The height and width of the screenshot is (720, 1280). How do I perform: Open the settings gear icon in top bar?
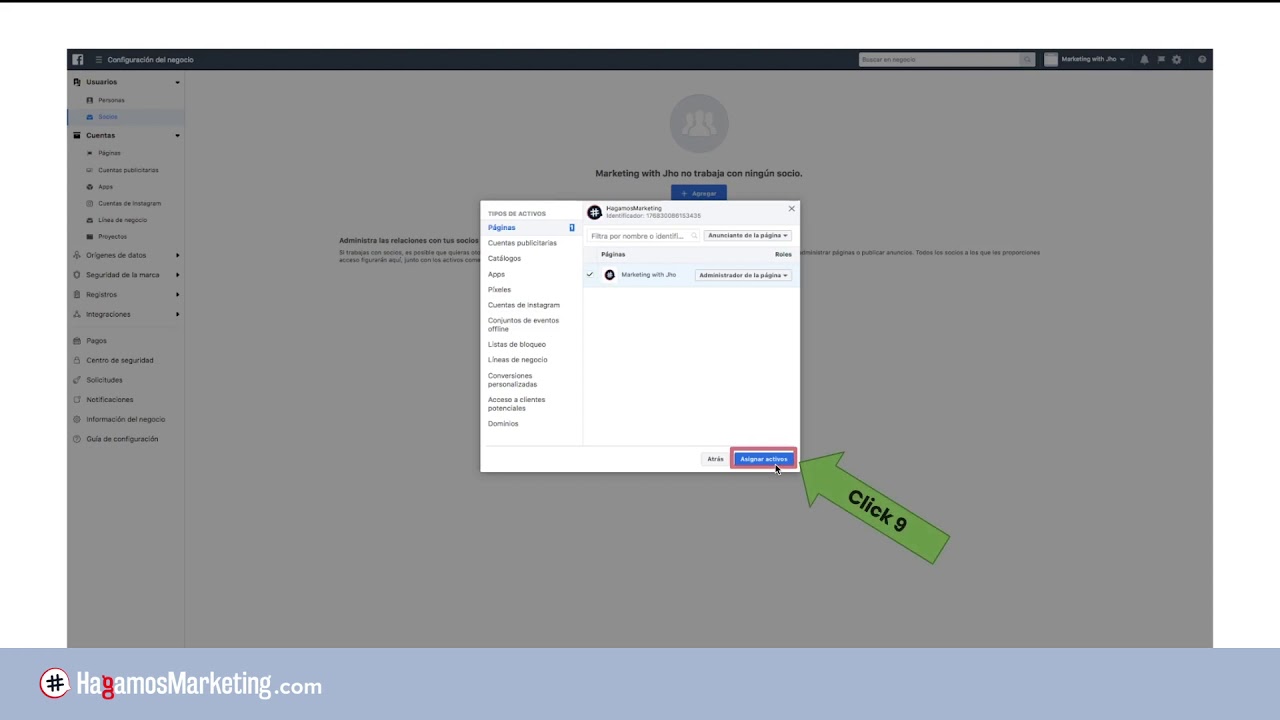tap(1176, 60)
